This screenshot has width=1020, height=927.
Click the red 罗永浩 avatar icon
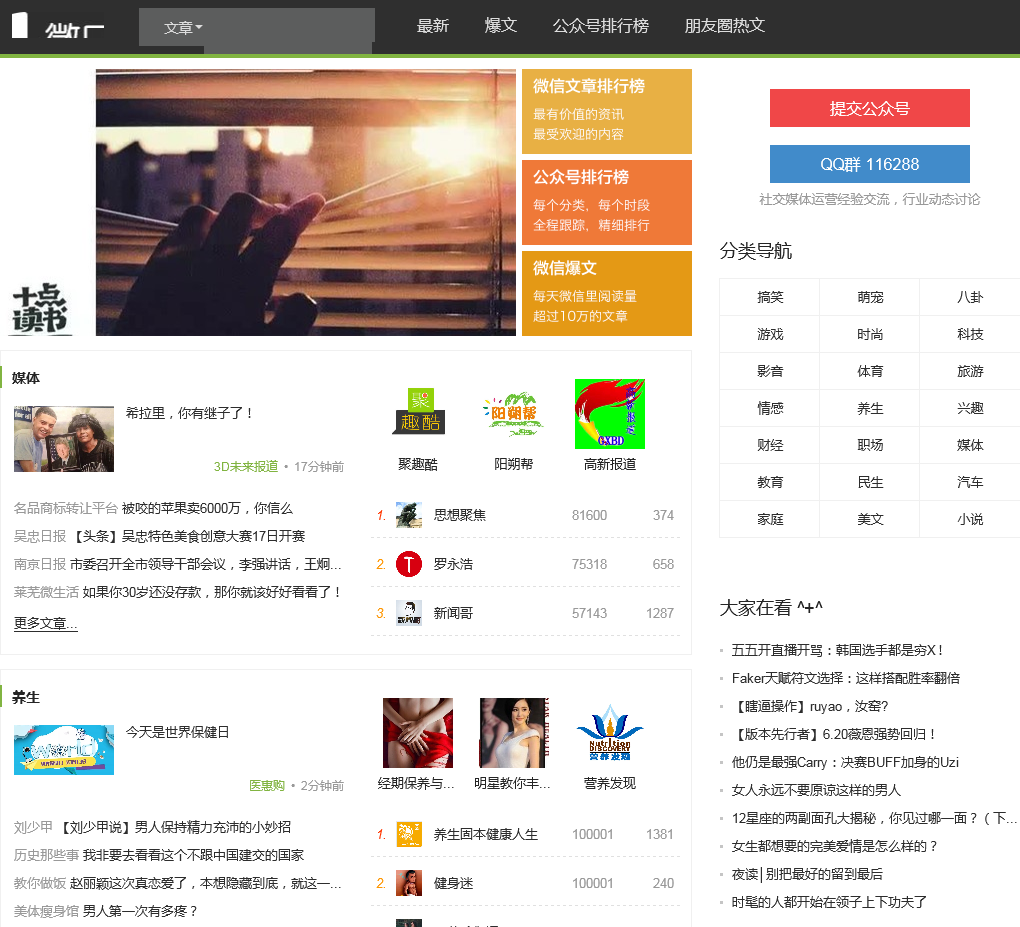[409, 564]
